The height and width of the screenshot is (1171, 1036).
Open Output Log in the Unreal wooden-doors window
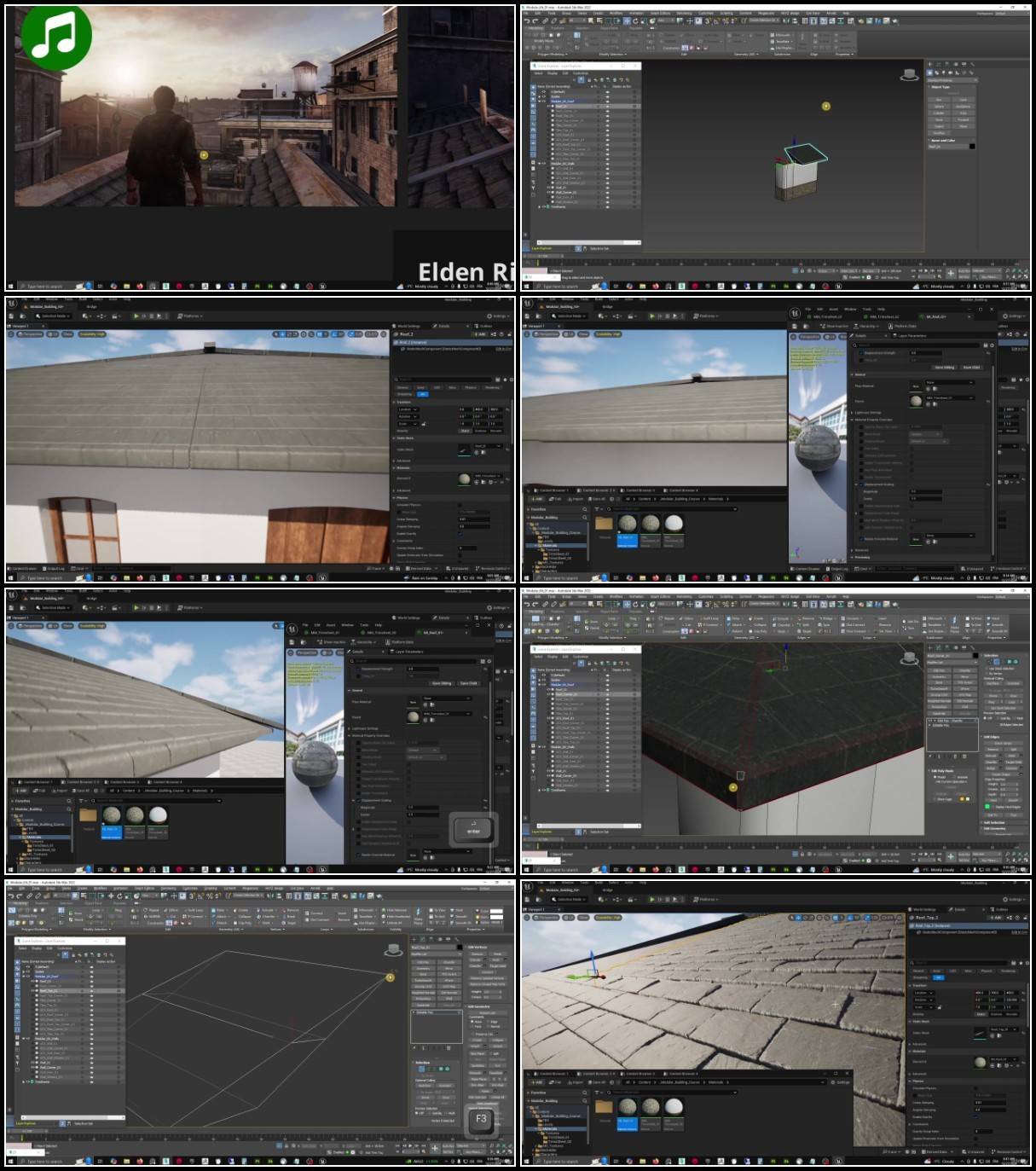tap(54, 568)
